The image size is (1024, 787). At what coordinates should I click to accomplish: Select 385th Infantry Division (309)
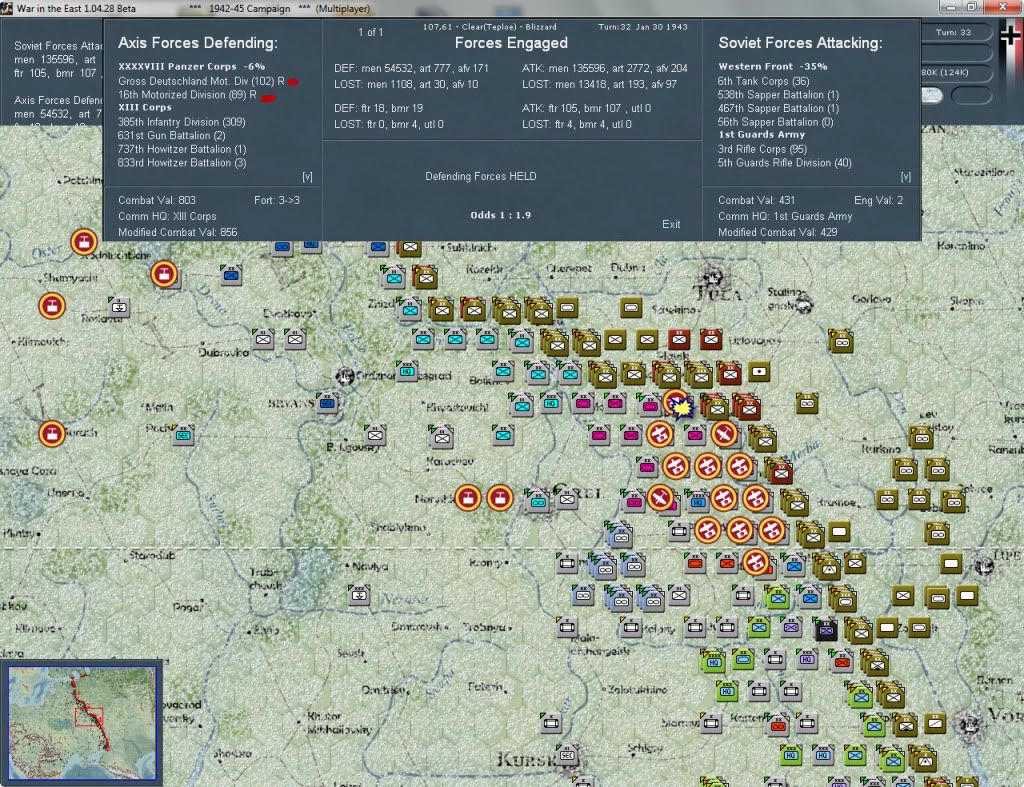[182, 121]
